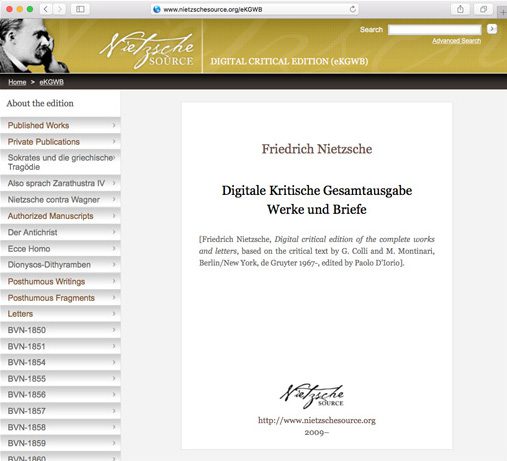Image resolution: width=507 pixels, height=461 pixels.
Task: Open the eKGWB breadcrumb link
Action: point(52,82)
